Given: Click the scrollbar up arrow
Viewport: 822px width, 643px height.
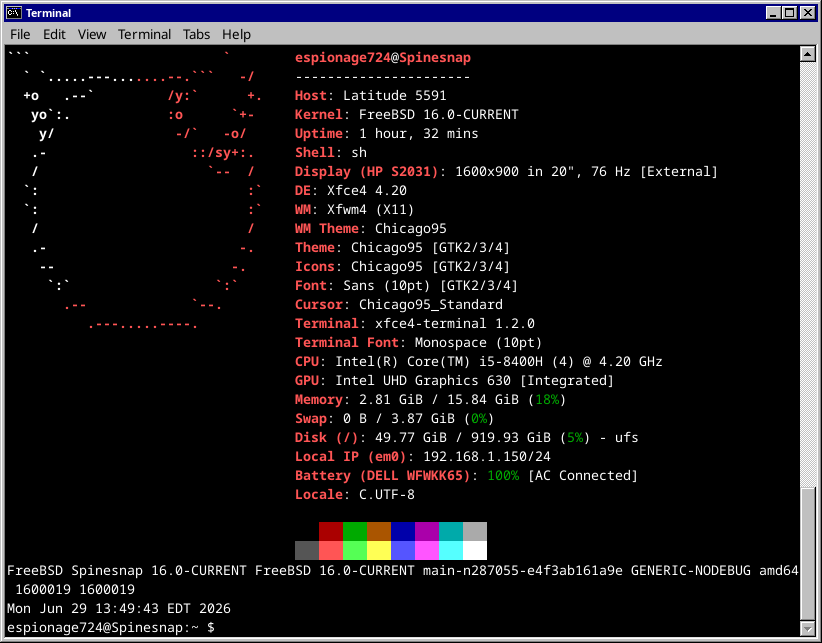Looking at the screenshot, I should 807,54.
